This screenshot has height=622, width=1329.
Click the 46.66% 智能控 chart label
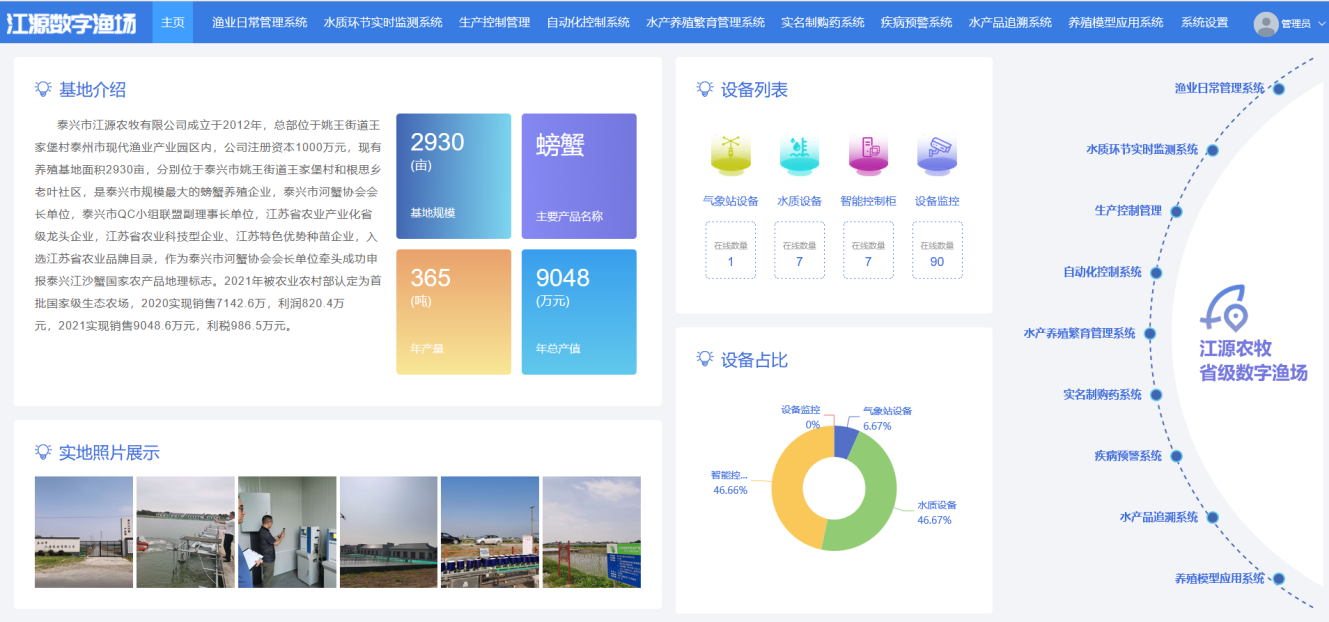(x=730, y=483)
